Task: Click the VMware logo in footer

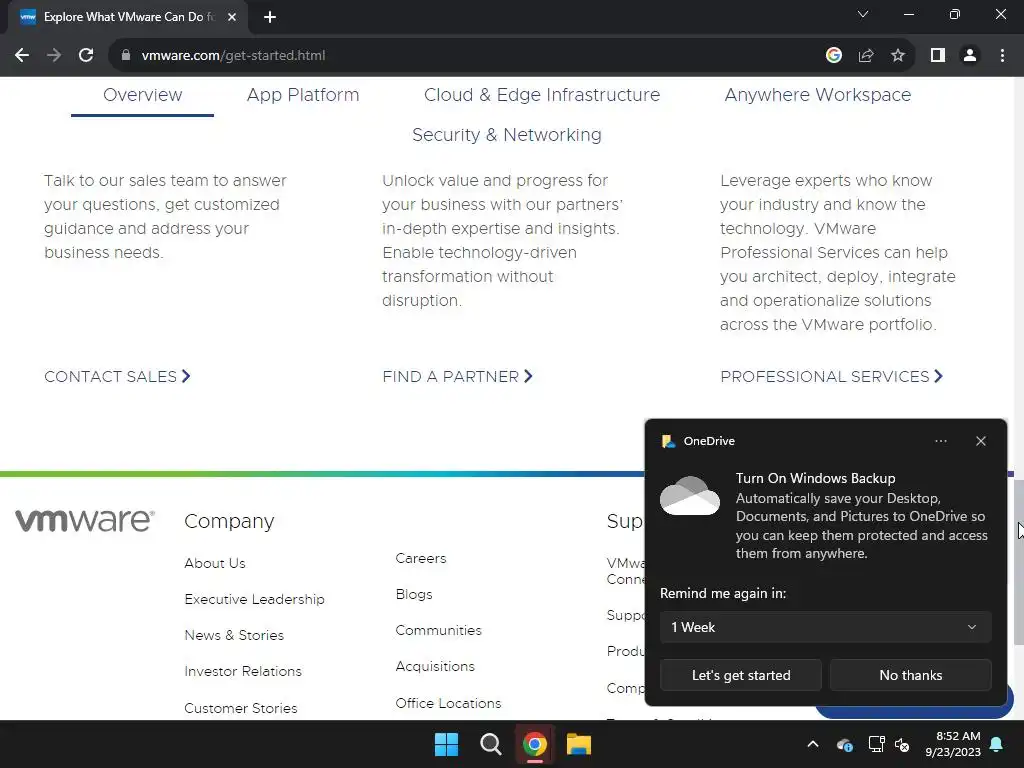Action: pyautogui.click(x=85, y=520)
